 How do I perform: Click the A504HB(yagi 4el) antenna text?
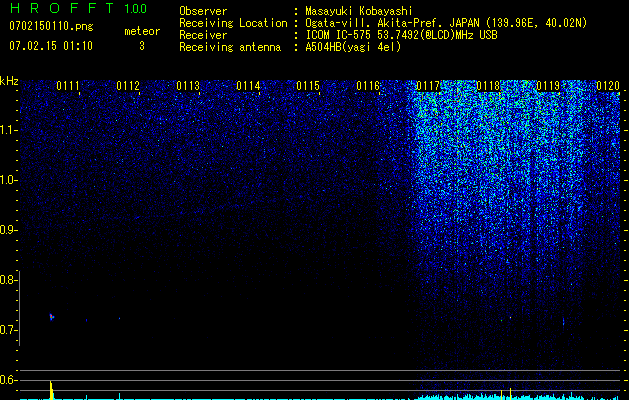pyautogui.click(x=353, y=47)
